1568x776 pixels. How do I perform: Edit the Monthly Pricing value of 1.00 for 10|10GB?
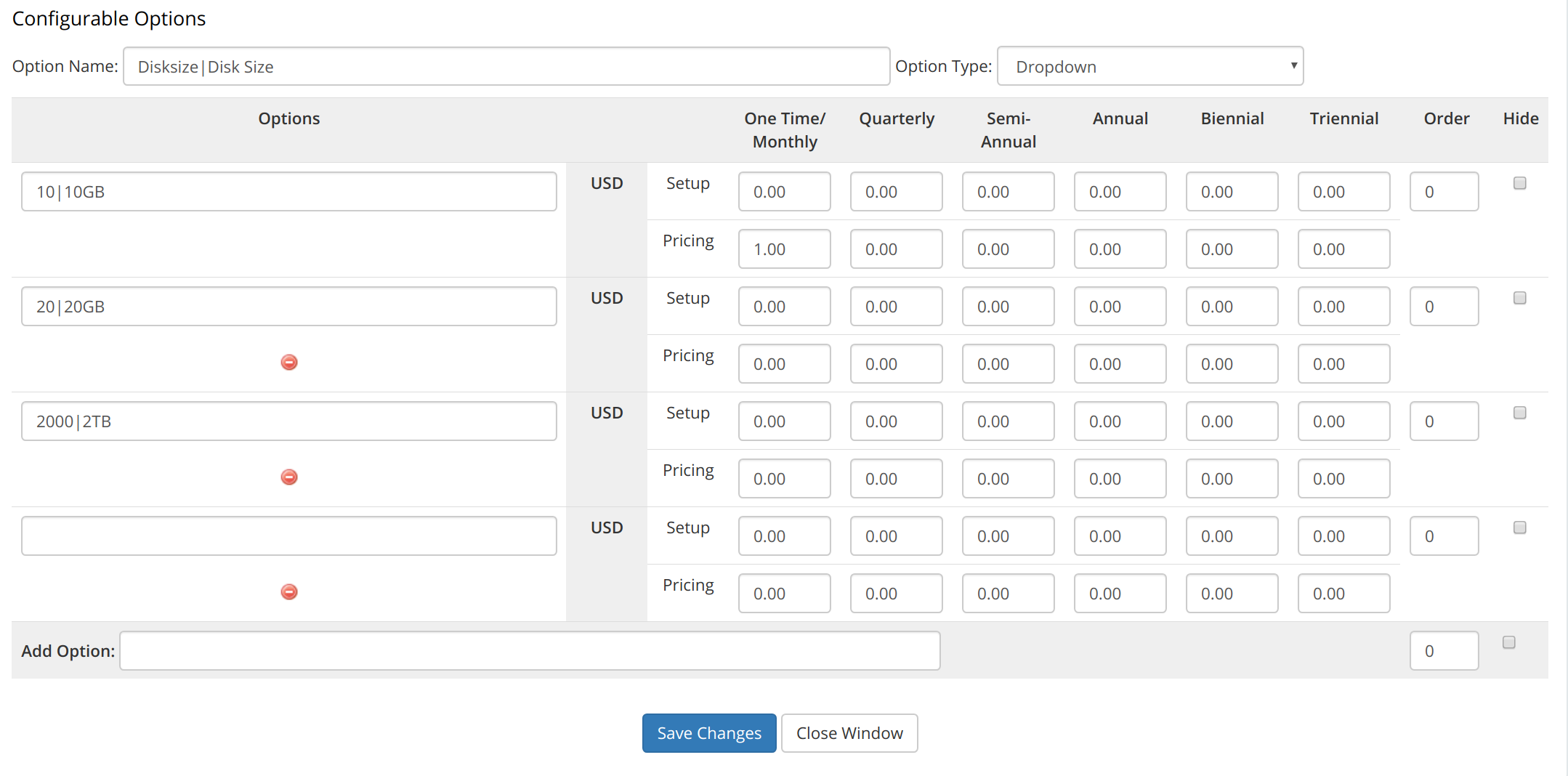(784, 248)
